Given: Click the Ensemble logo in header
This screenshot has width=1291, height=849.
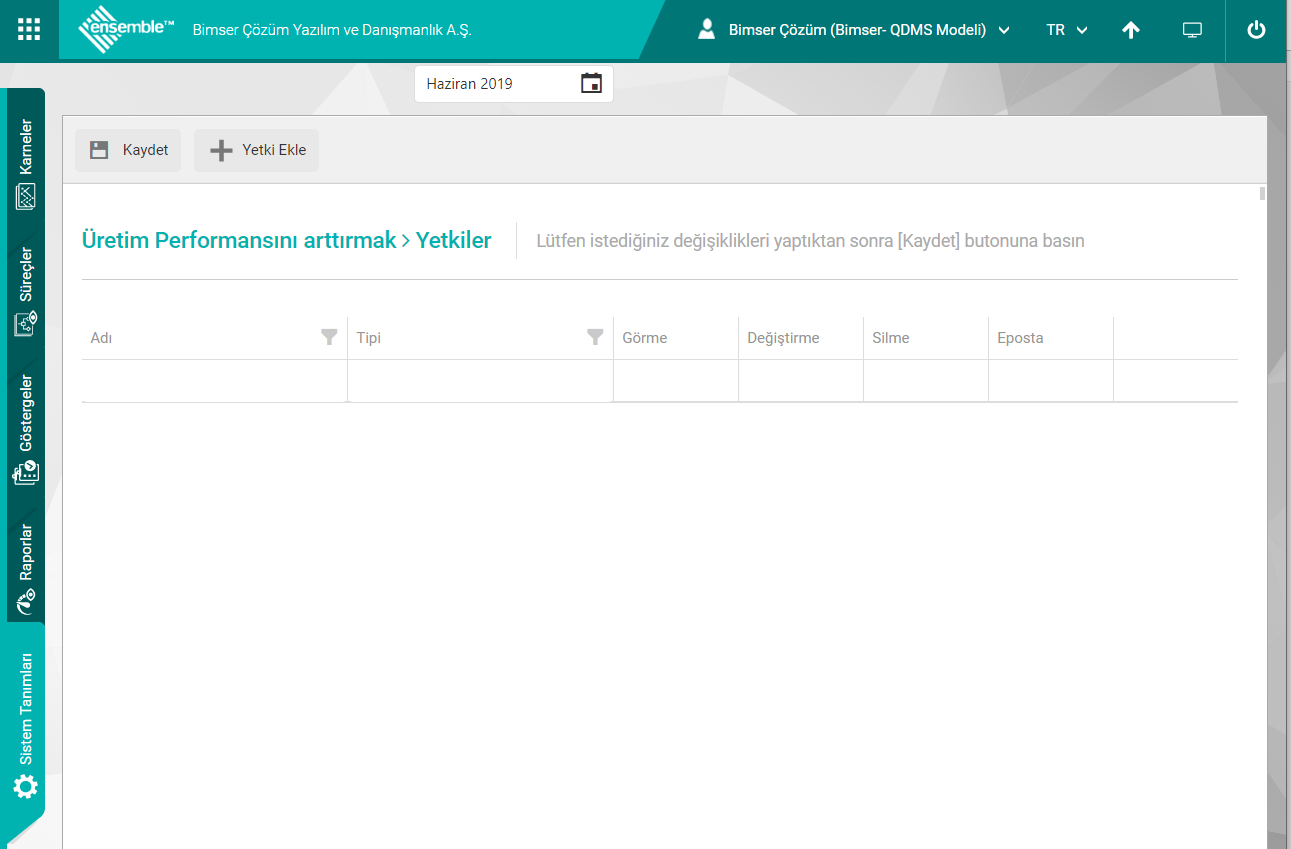Looking at the screenshot, I should coord(126,30).
